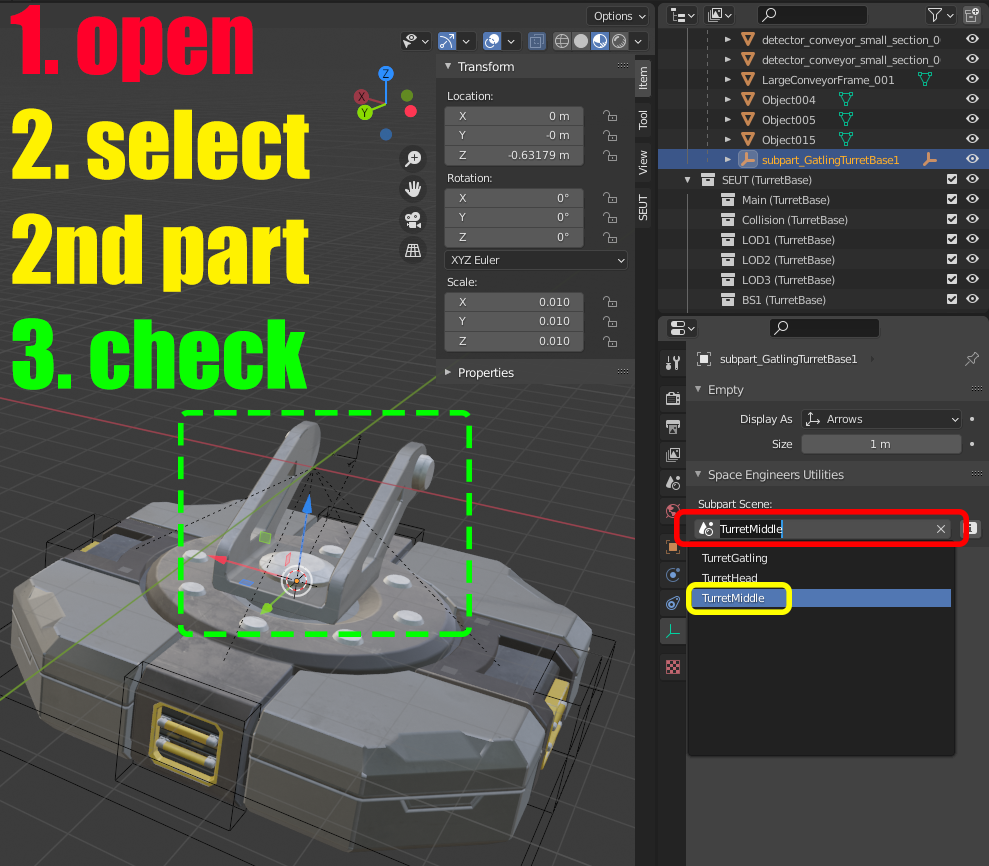Hide LargeConveyorFrame_001 with its eye icon
This screenshot has height=866, width=989.
(973, 79)
